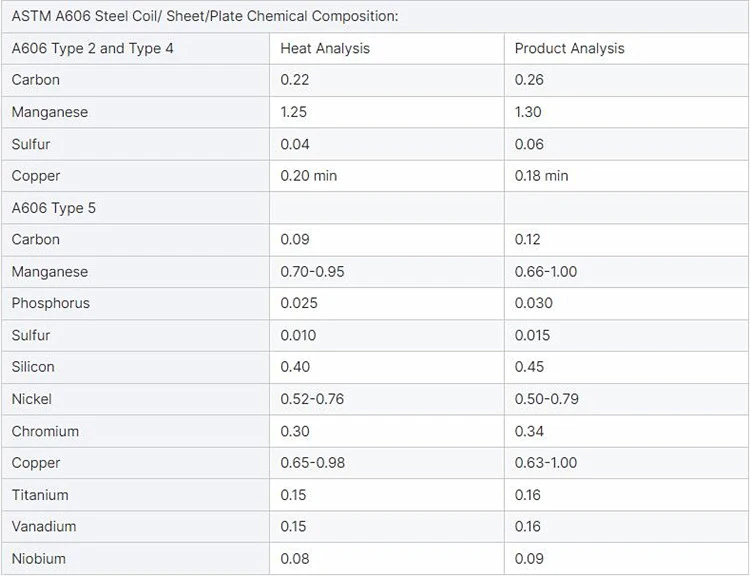Click the 'Product Analysis' column header
750x576 pixels.
point(569,48)
